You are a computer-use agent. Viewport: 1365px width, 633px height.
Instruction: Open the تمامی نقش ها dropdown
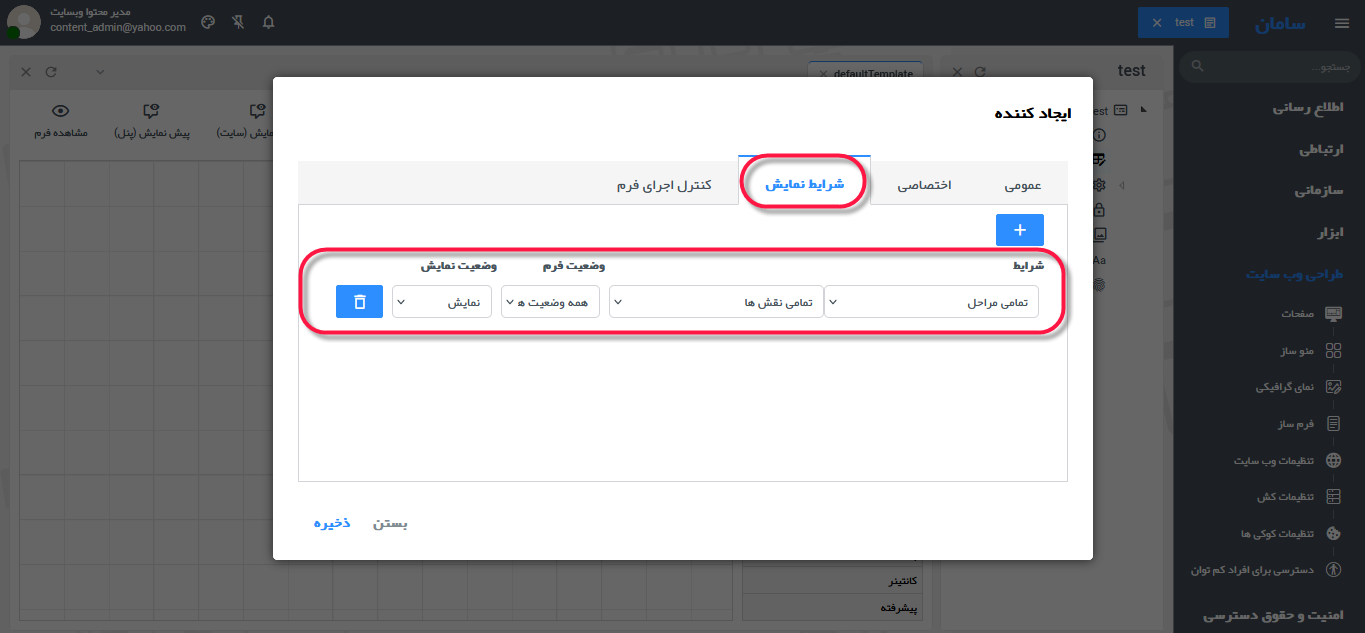point(717,302)
